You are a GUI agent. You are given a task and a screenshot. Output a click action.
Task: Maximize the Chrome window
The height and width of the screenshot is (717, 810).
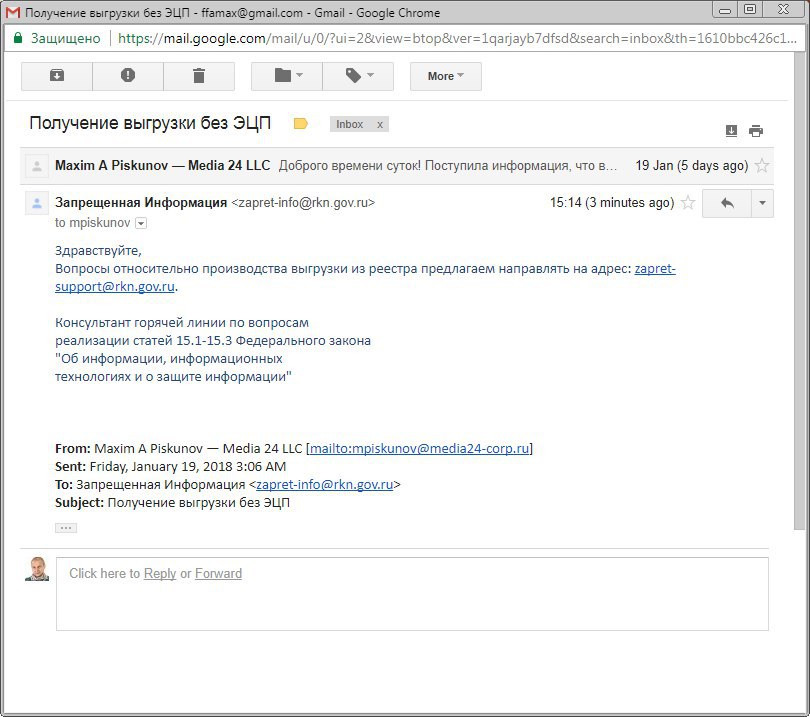pos(750,10)
